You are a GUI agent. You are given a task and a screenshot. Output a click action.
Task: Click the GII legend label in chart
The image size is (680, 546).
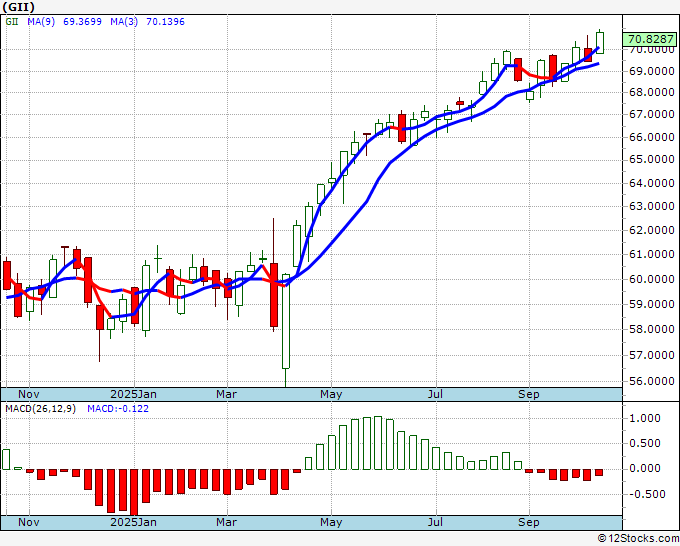tap(12, 22)
